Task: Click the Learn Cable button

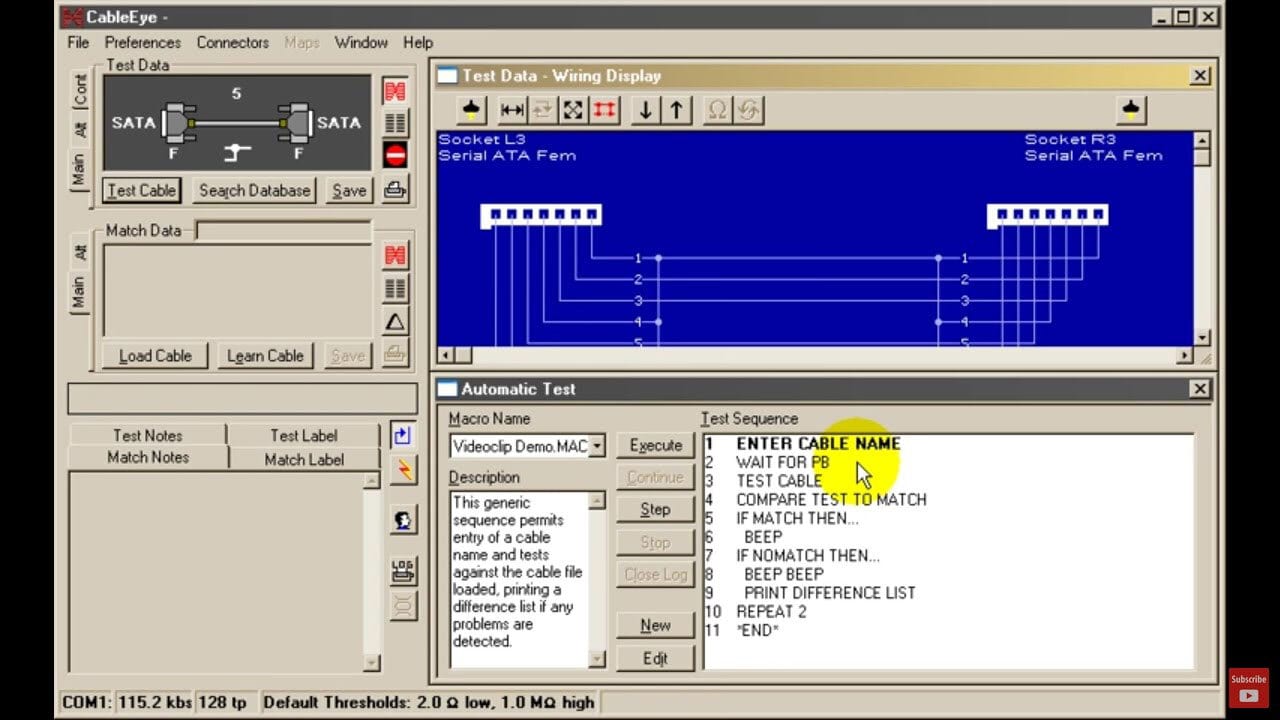Action: pos(264,355)
